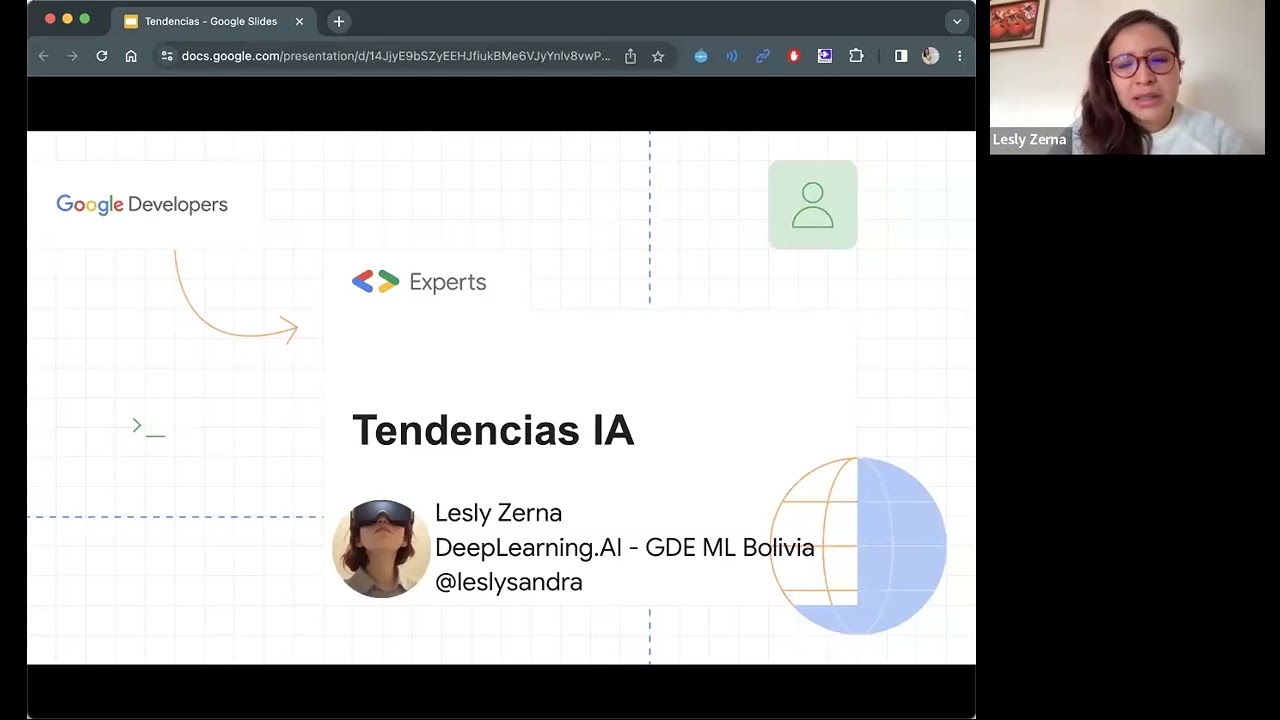This screenshot has width=1280, height=720.
Task: Open the sound wave extension icon
Action: pos(732,56)
